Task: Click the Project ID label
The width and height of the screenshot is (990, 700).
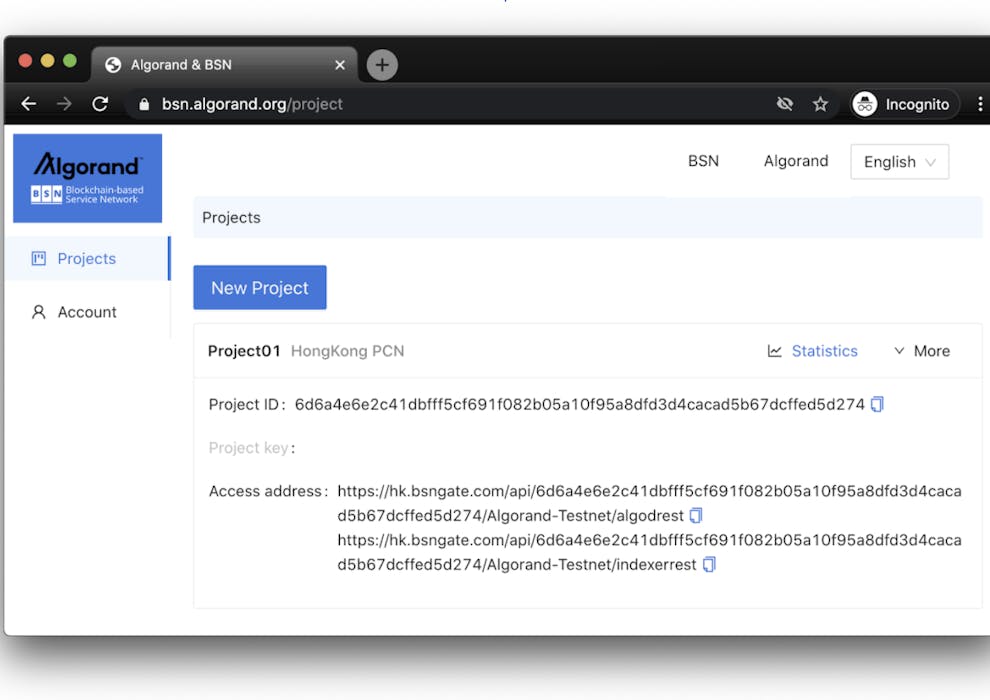Action: click(244, 404)
